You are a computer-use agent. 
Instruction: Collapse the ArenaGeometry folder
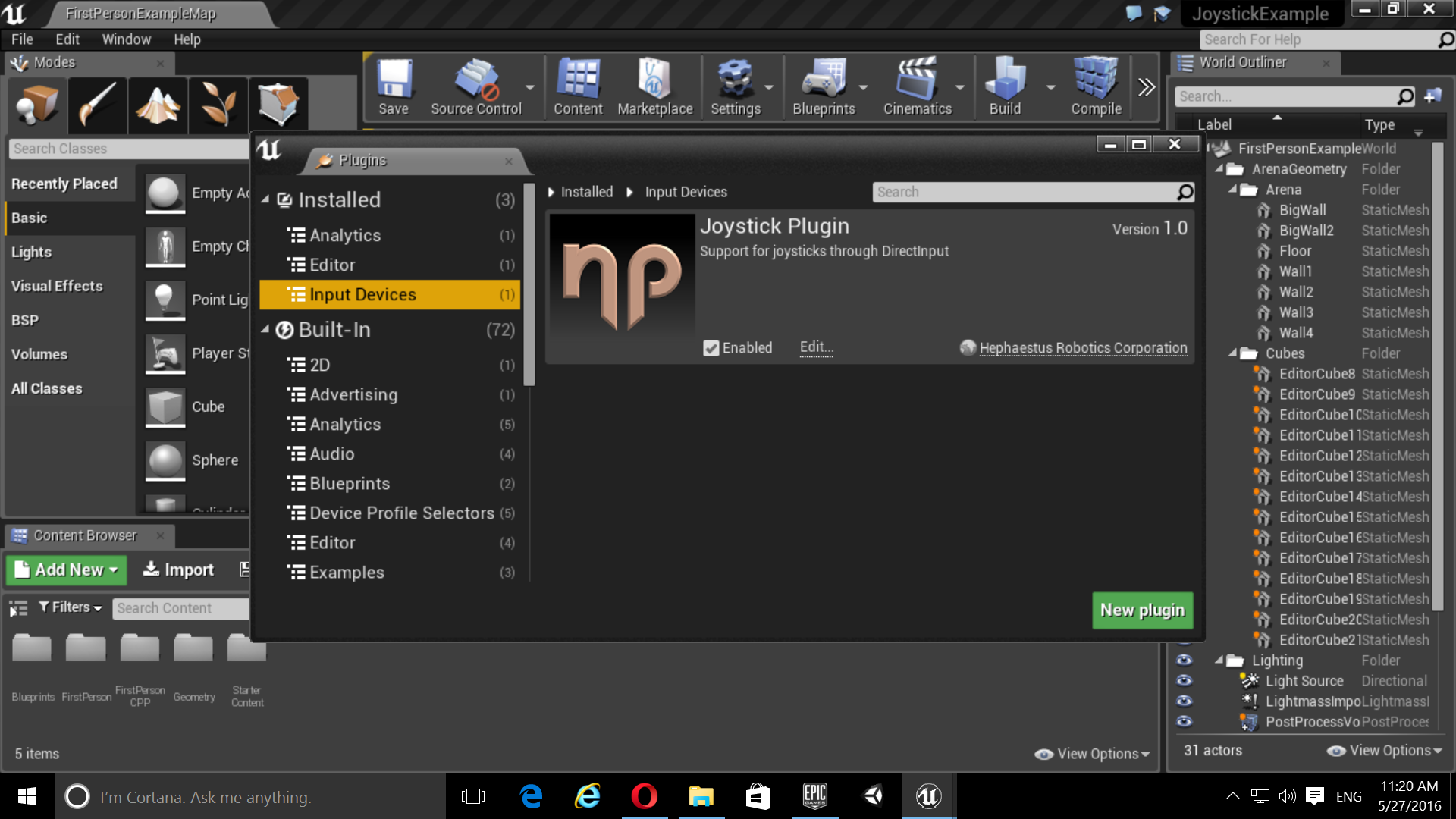pyautogui.click(x=1219, y=169)
